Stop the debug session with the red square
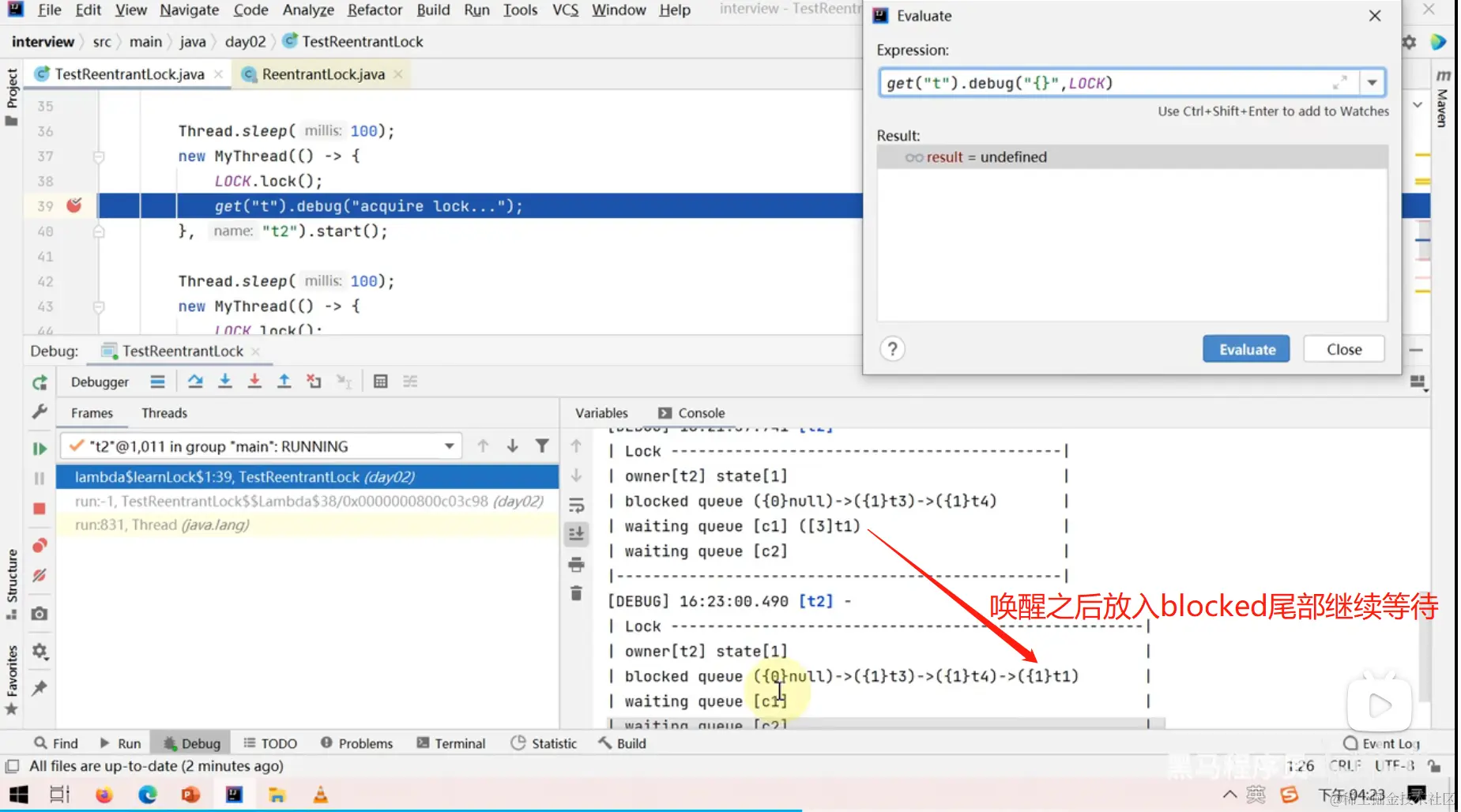This screenshot has width=1461, height=812. 40,509
